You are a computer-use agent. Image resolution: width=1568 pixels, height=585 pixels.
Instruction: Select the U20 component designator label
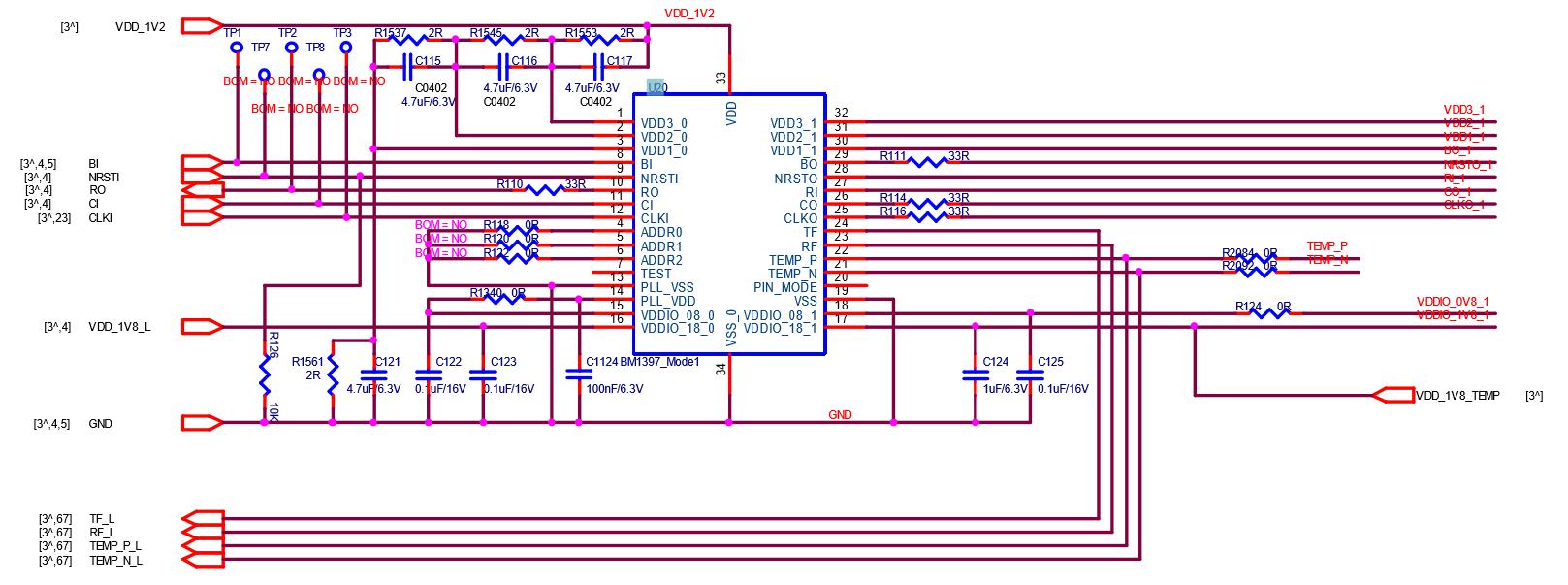pyautogui.click(x=656, y=88)
